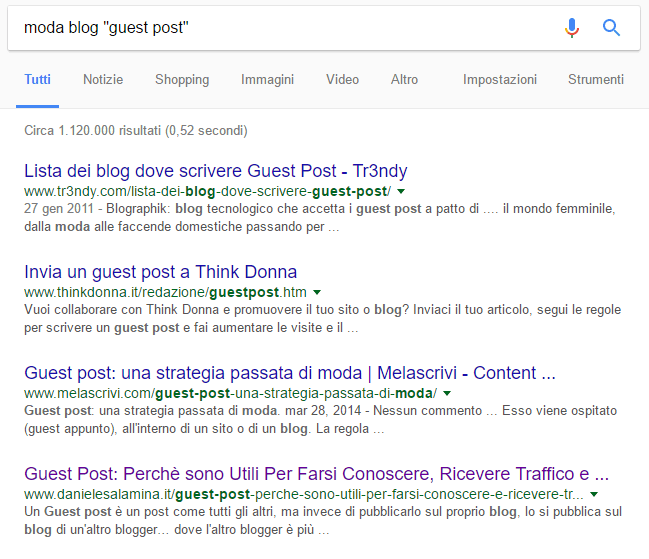
Task: Open the Impostazioni menu
Action: point(499,80)
